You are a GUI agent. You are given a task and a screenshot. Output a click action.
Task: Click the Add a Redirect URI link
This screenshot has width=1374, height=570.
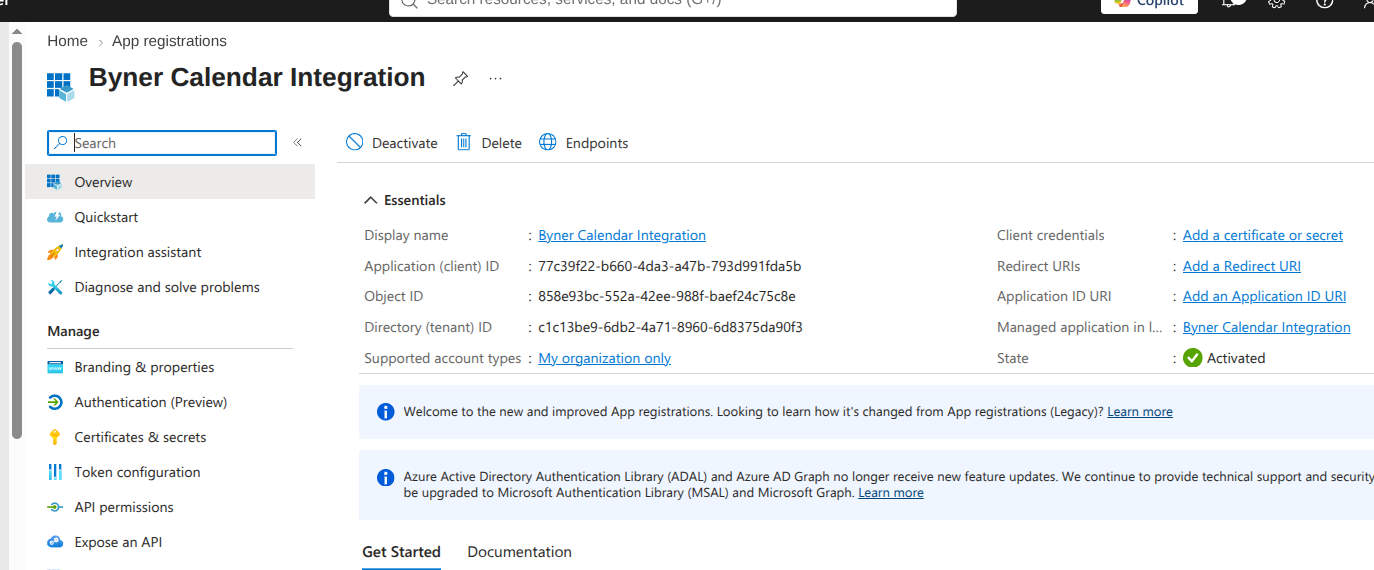[x=1242, y=266]
